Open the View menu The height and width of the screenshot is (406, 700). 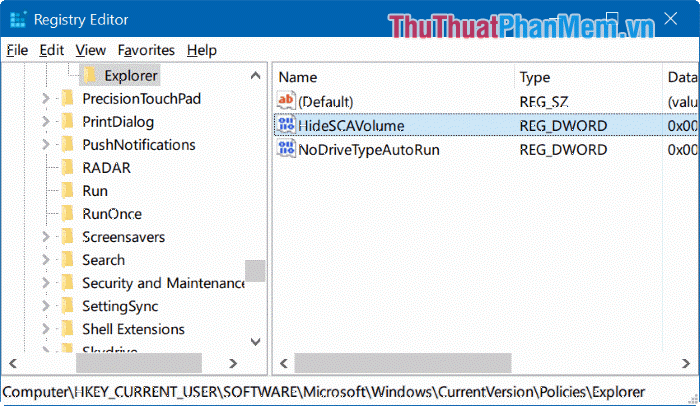[x=91, y=50]
